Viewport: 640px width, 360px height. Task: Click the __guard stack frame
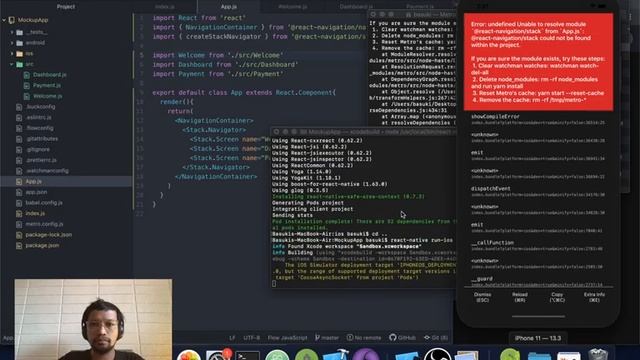tap(538, 281)
